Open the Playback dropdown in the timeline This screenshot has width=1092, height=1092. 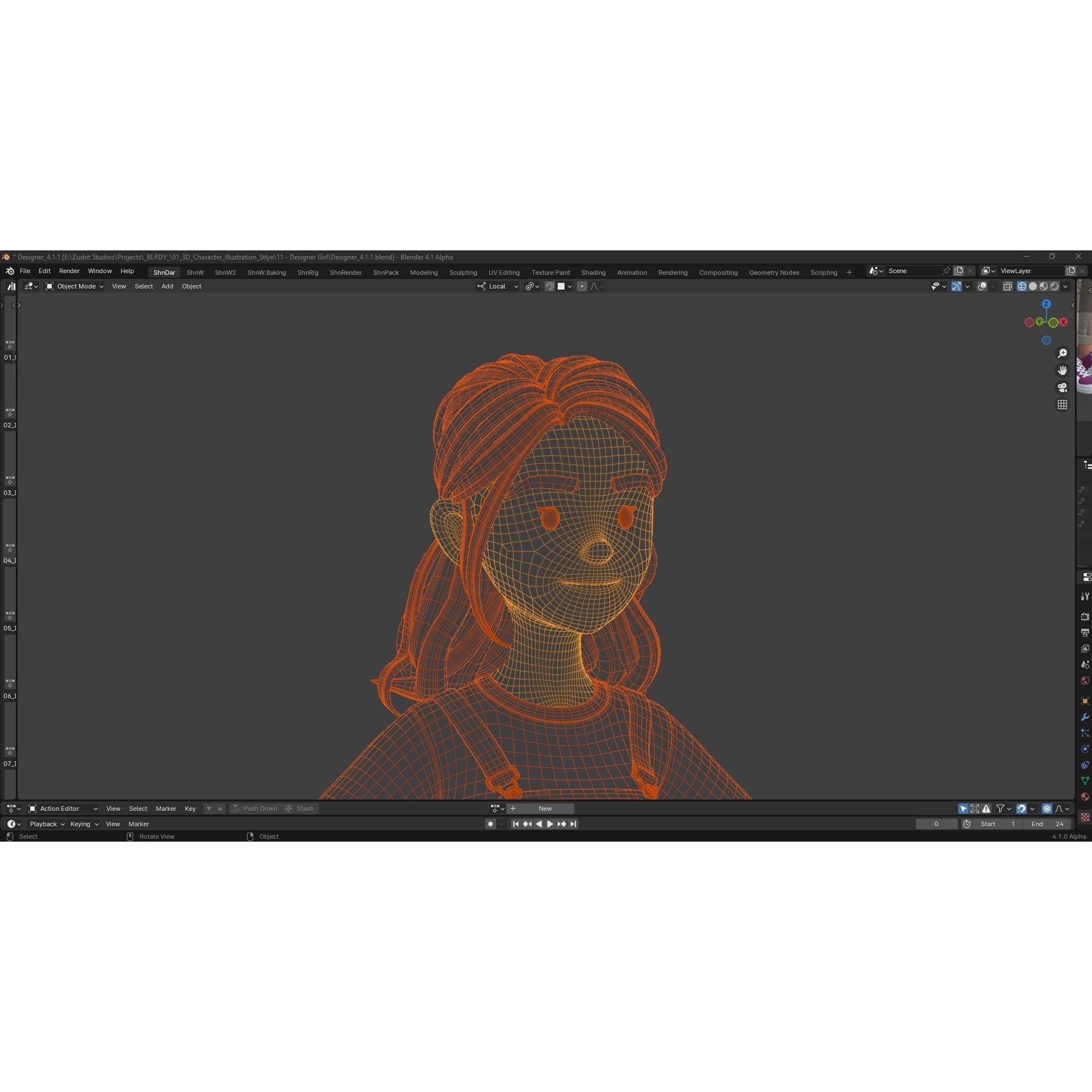coord(46,824)
